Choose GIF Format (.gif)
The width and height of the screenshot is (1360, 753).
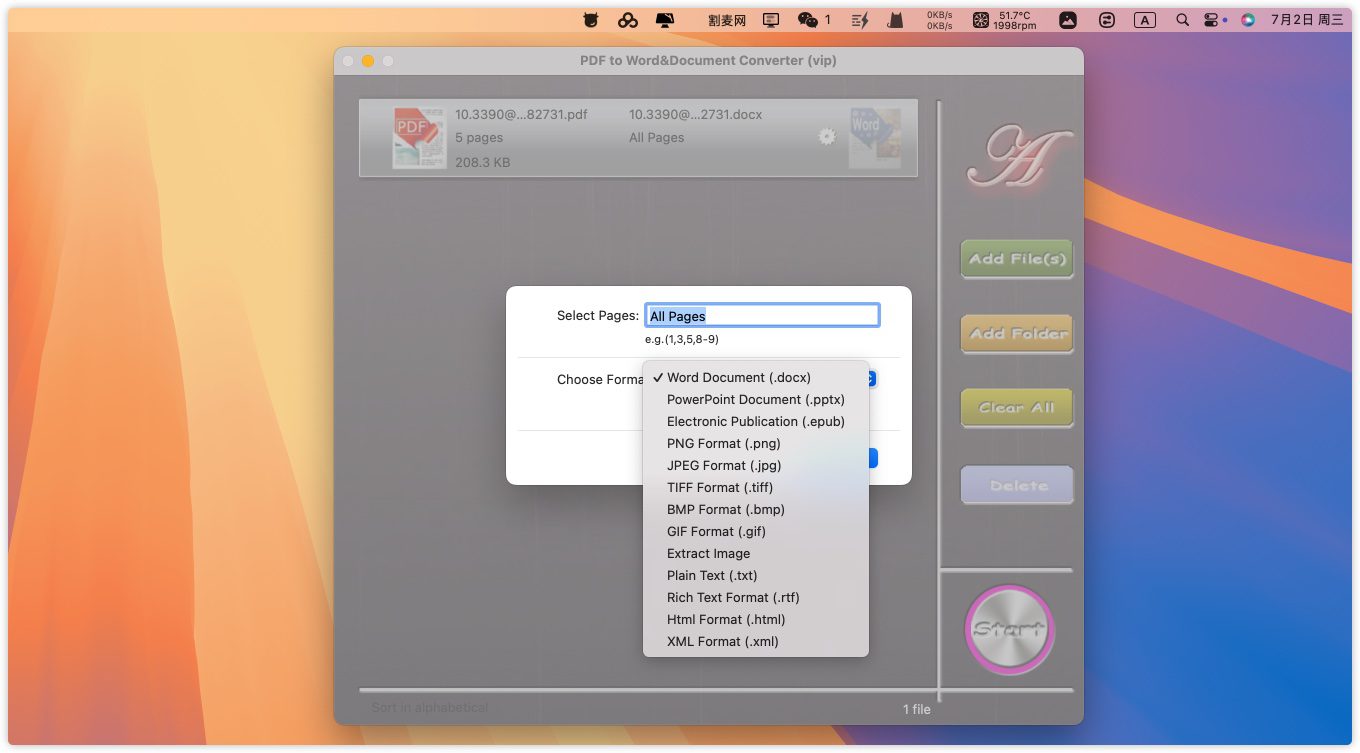pyautogui.click(x=756, y=532)
